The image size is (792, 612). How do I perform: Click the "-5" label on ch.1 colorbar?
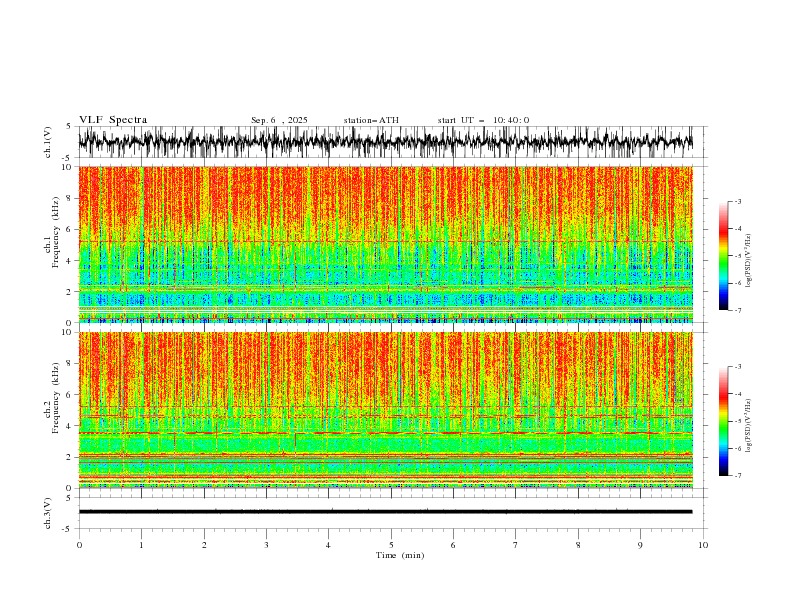pos(737,256)
